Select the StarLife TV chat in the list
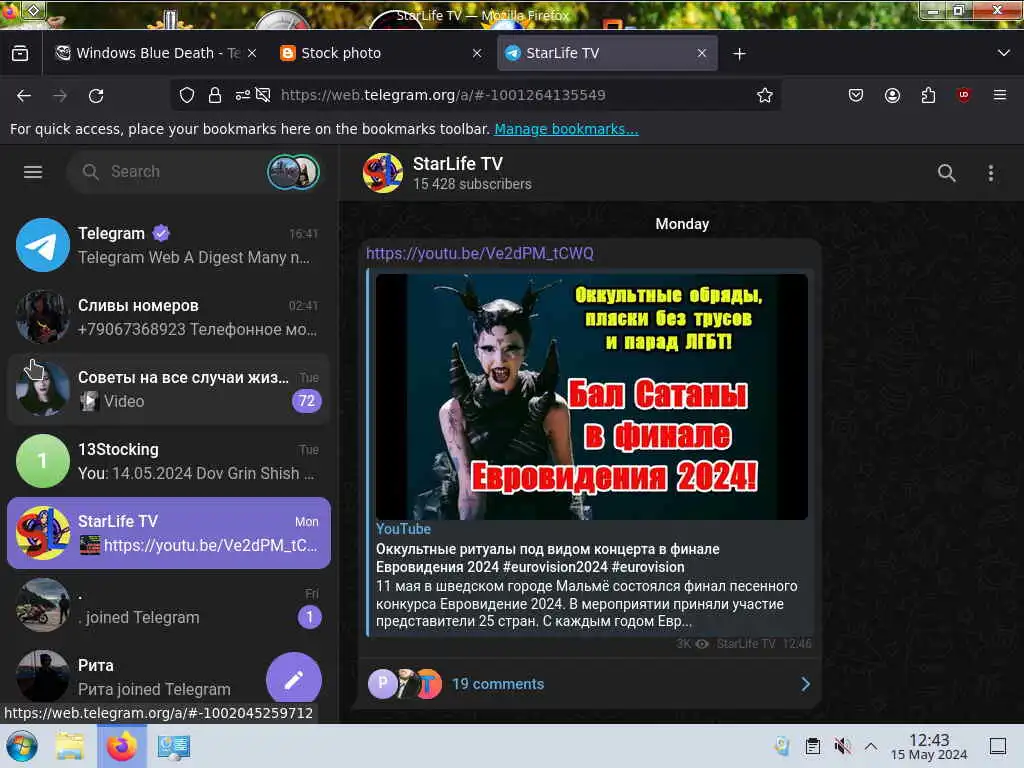The image size is (1024, 768). 169,533
